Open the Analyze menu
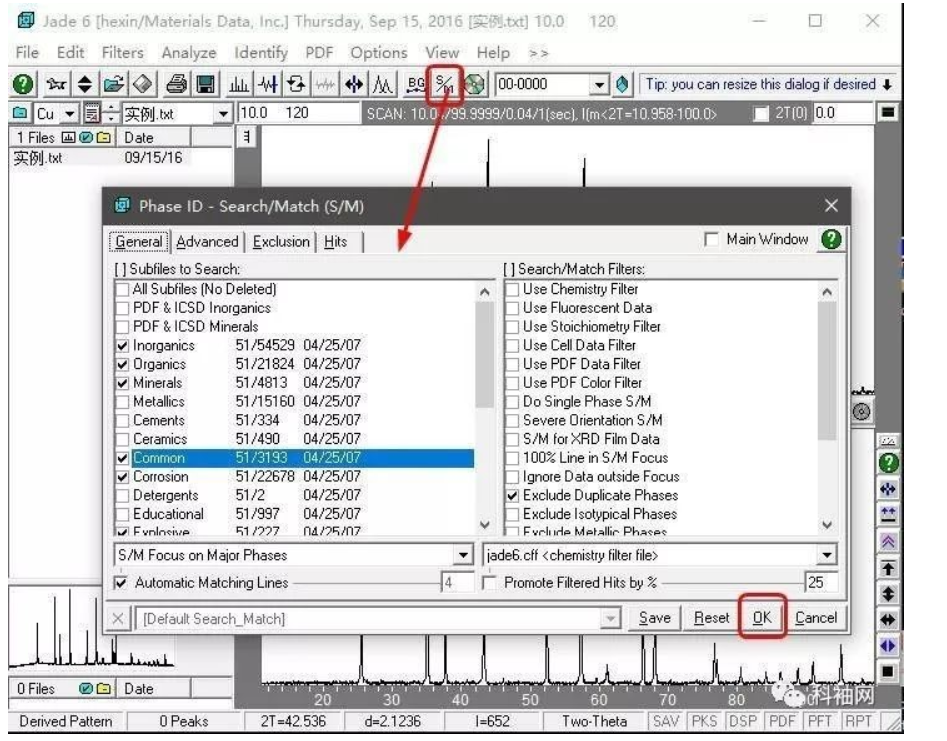The width and height of the screenshot is (947, 741). coord(189,53)
